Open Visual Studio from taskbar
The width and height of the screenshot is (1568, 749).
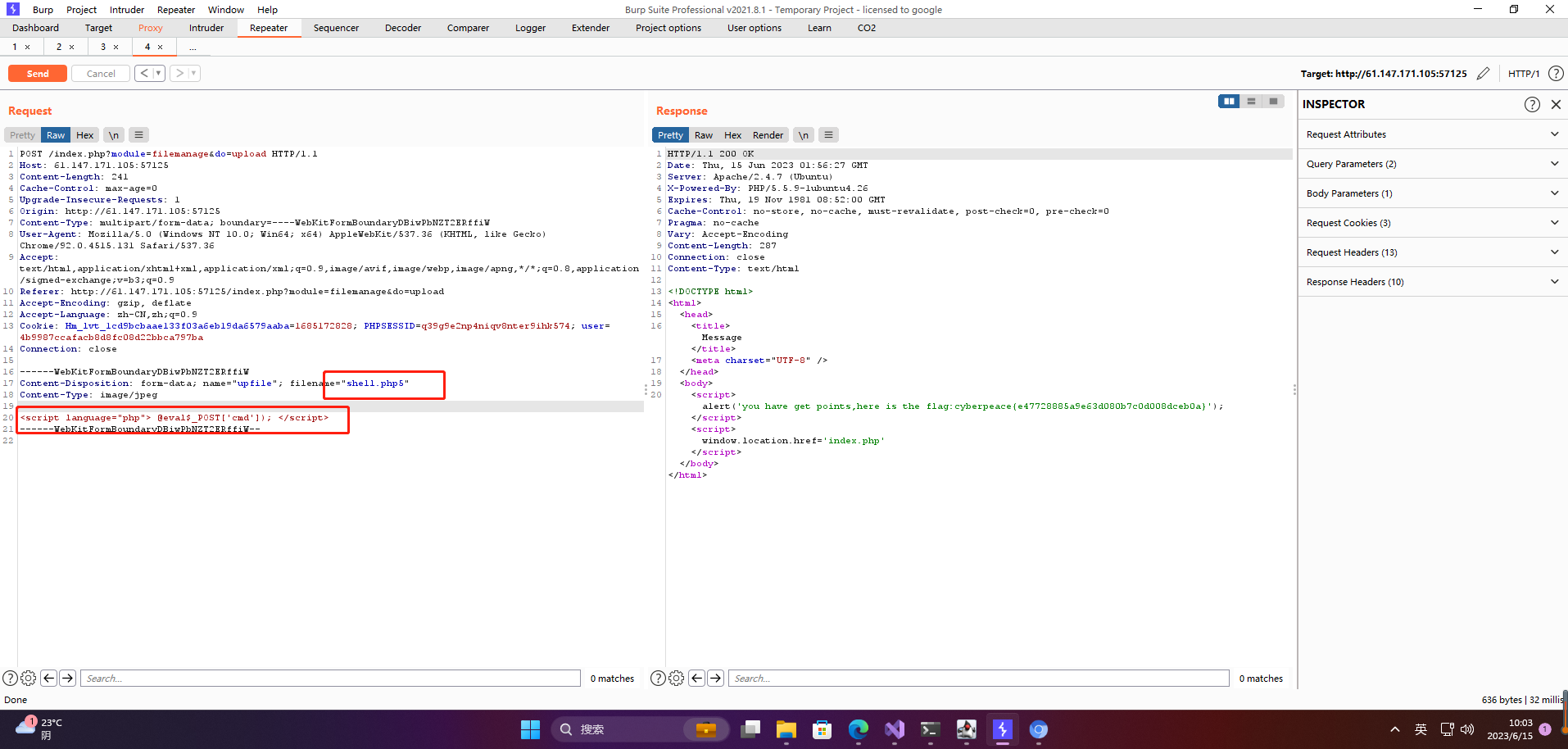click(x=895, y=729)
